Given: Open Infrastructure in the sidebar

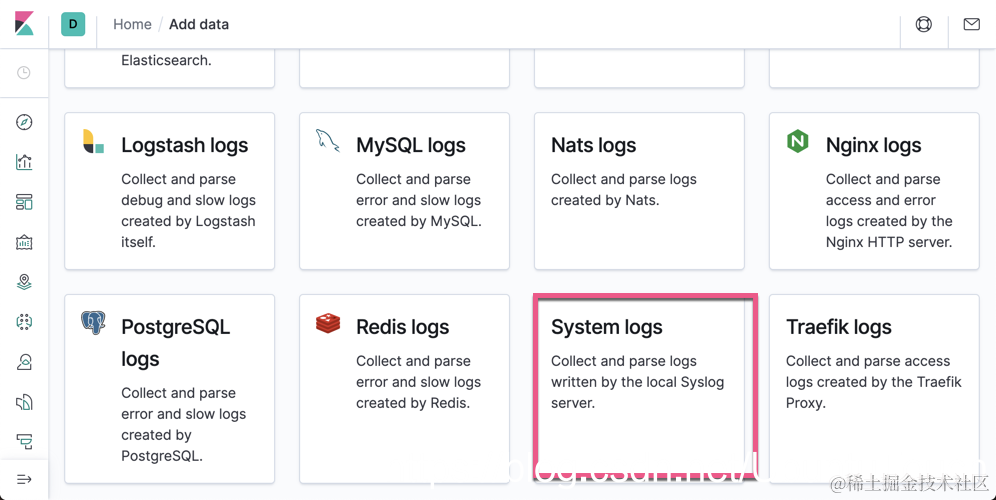Looking at the screenshot, I should (24, 362).
